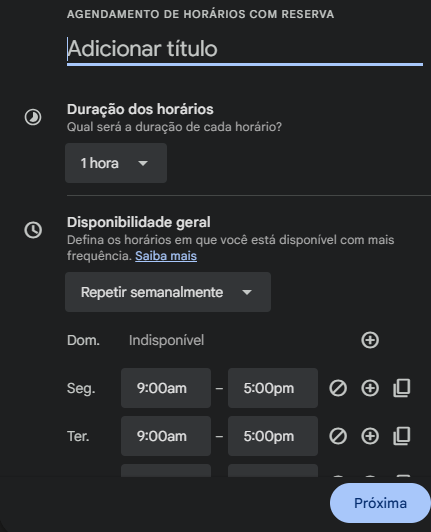431x532 pixels.
Task: Click the dropdown arrow next to 1 hora
Action: [143, 163]
